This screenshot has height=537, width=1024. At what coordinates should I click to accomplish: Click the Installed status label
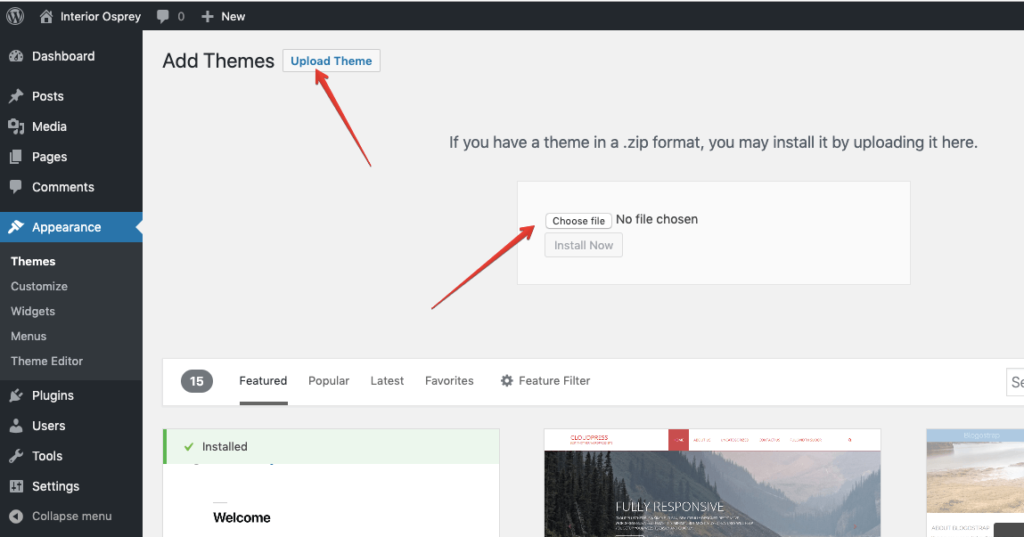[225, 447]
